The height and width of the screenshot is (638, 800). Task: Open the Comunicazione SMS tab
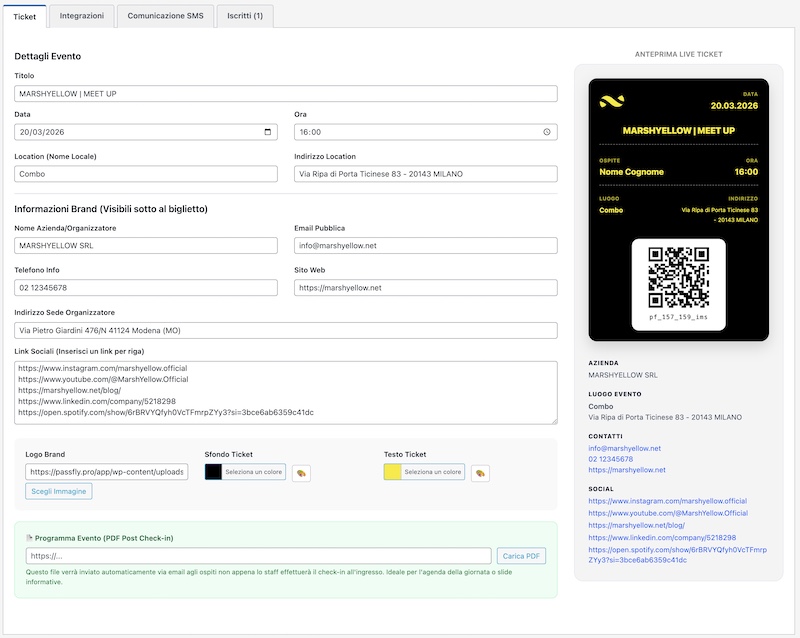(x=164, y=16)
